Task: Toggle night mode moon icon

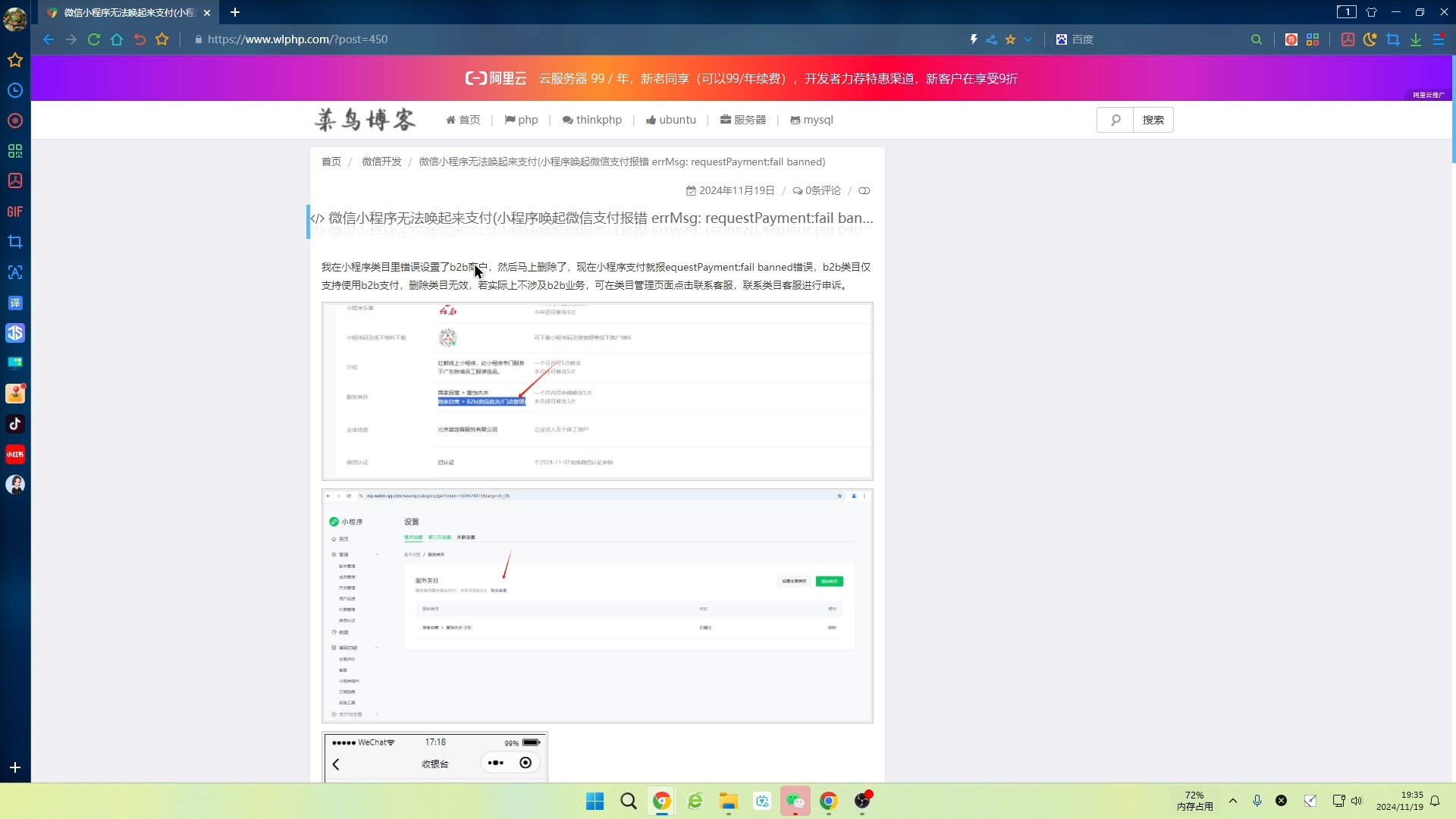Action: pos(1370,39)
